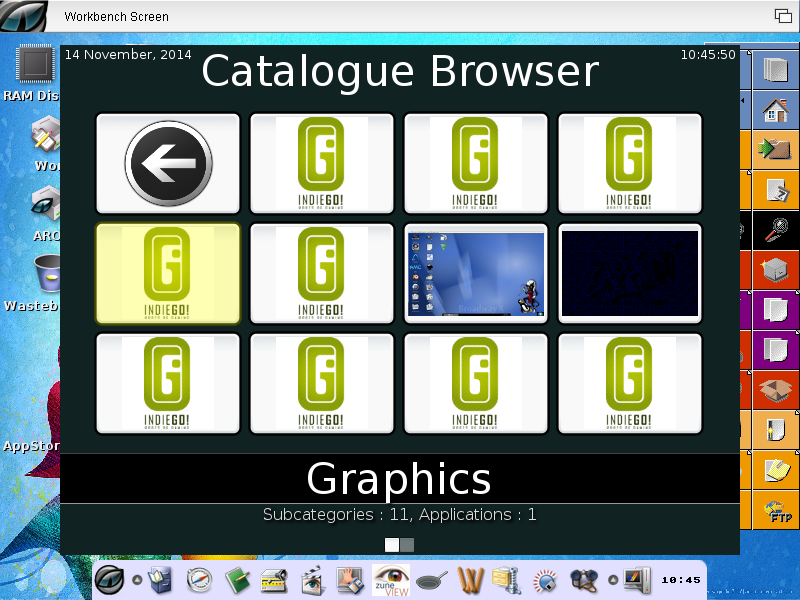Viewport: 800px width, 600px height.
Task: Expand the left arrow button in the dock
Action: point(137,580)
